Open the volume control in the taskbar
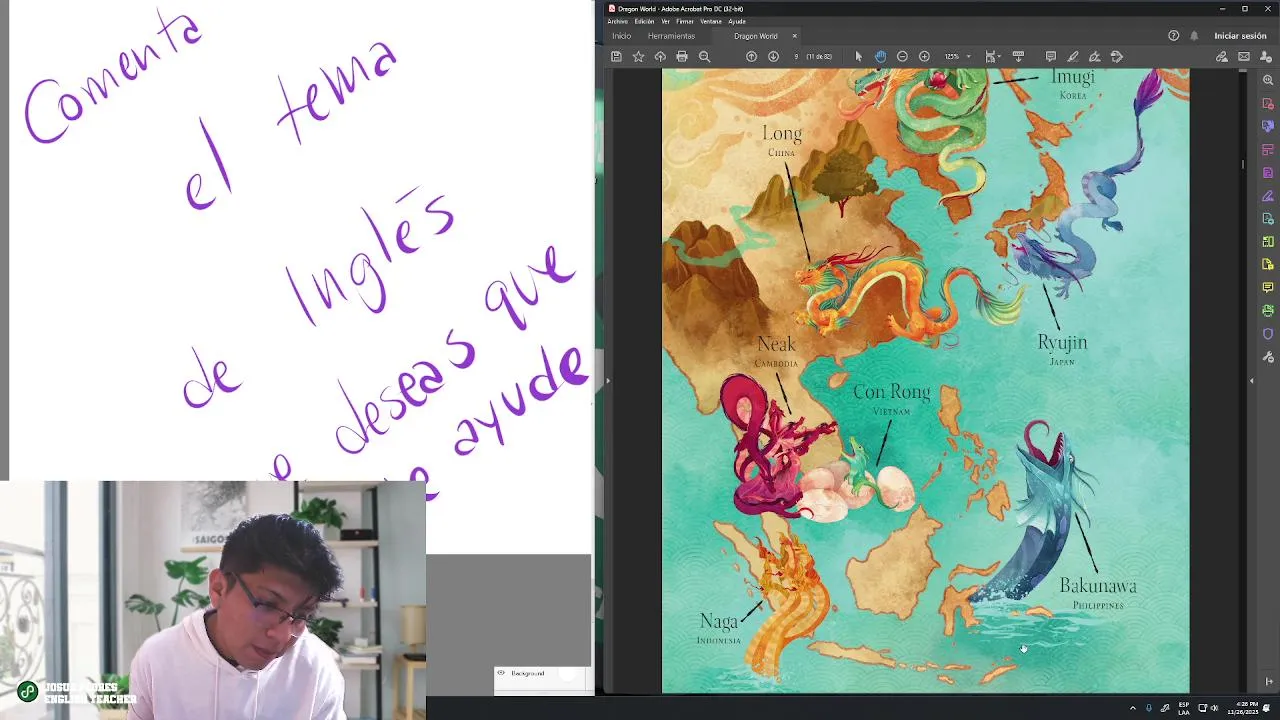The width and height of the screenshot is (1280, 720). (1214, 708)
